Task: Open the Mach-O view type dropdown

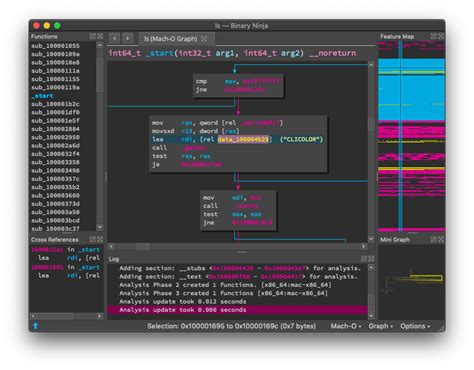Action: point(346,326)
